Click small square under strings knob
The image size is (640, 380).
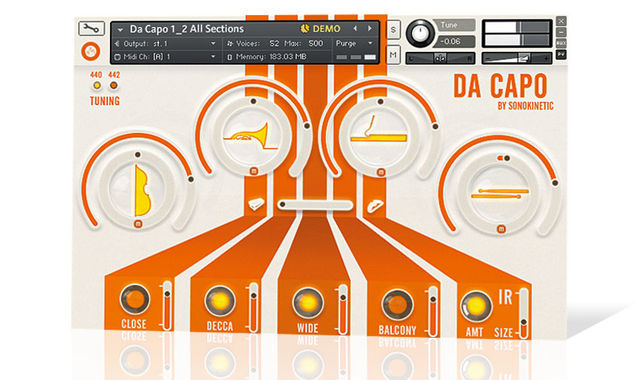coord(138,224)
